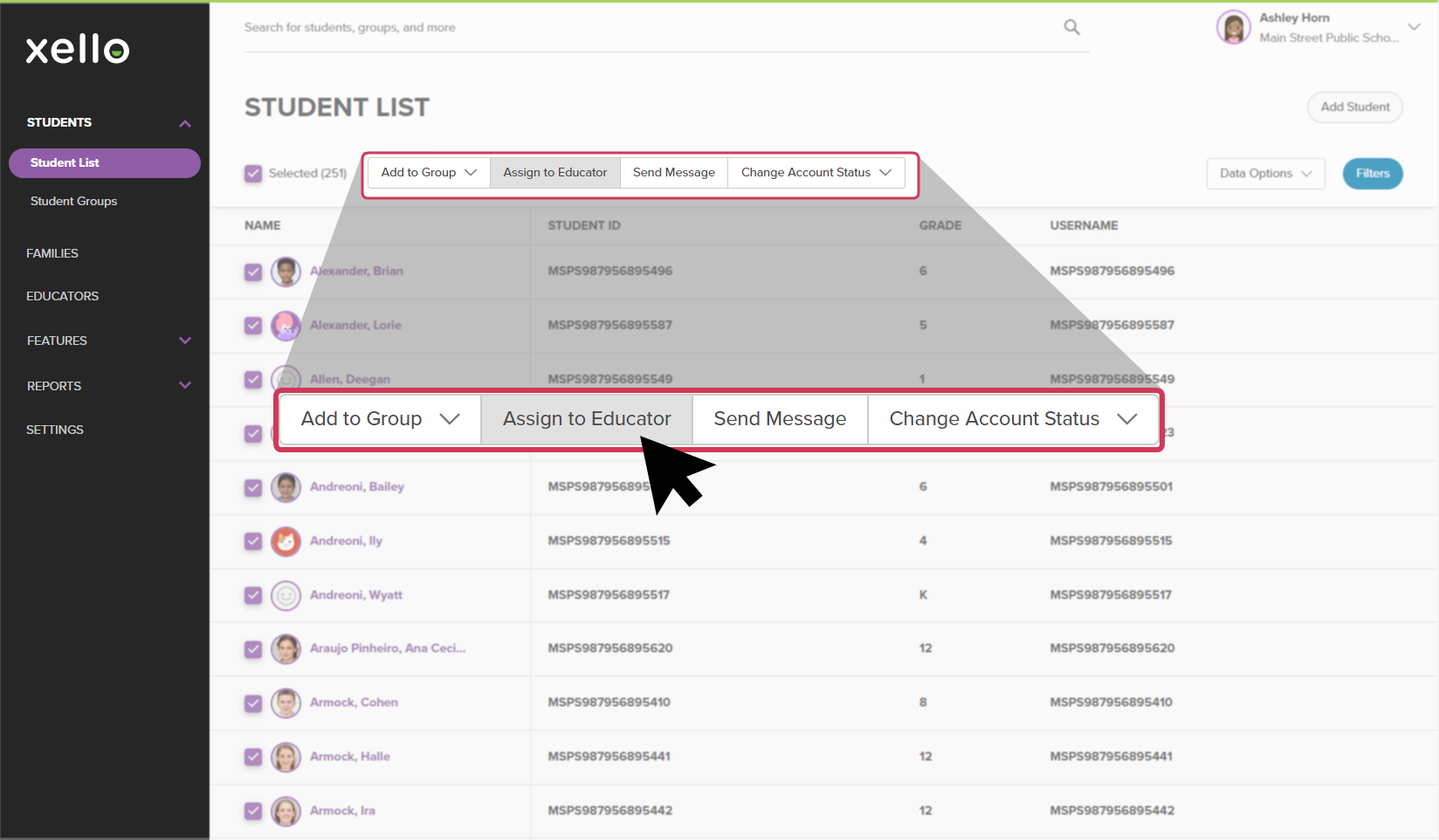The width and height of the screenshot is (1439, 840).
Task: Click the STUDENT ID column header
Action: [x=584, y=226]
